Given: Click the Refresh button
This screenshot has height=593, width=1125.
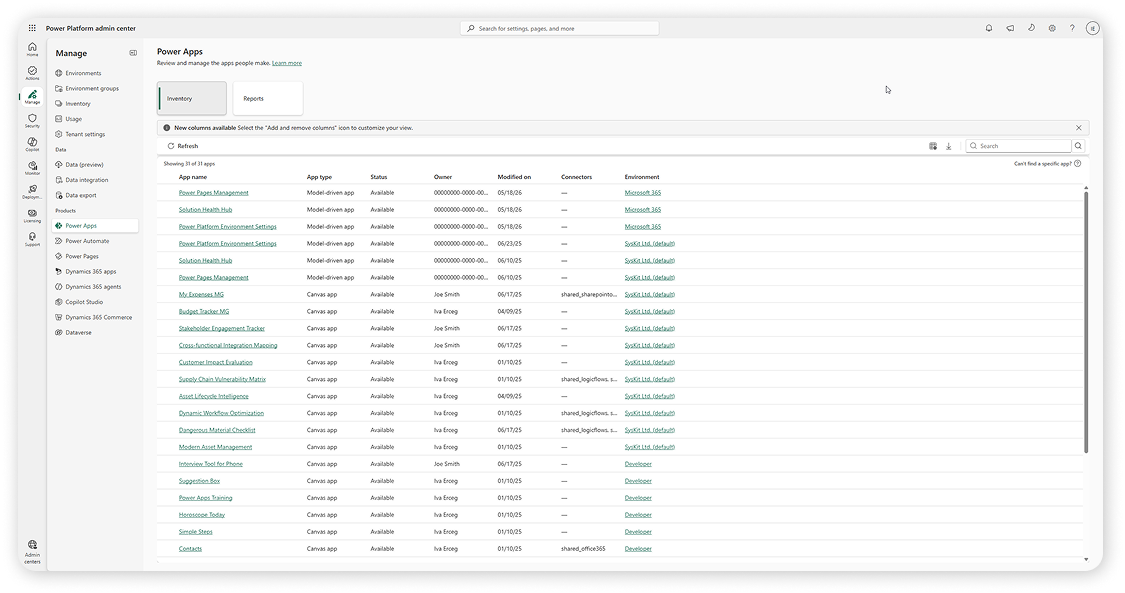Looking at the screenshot, I should pos(183,146).
